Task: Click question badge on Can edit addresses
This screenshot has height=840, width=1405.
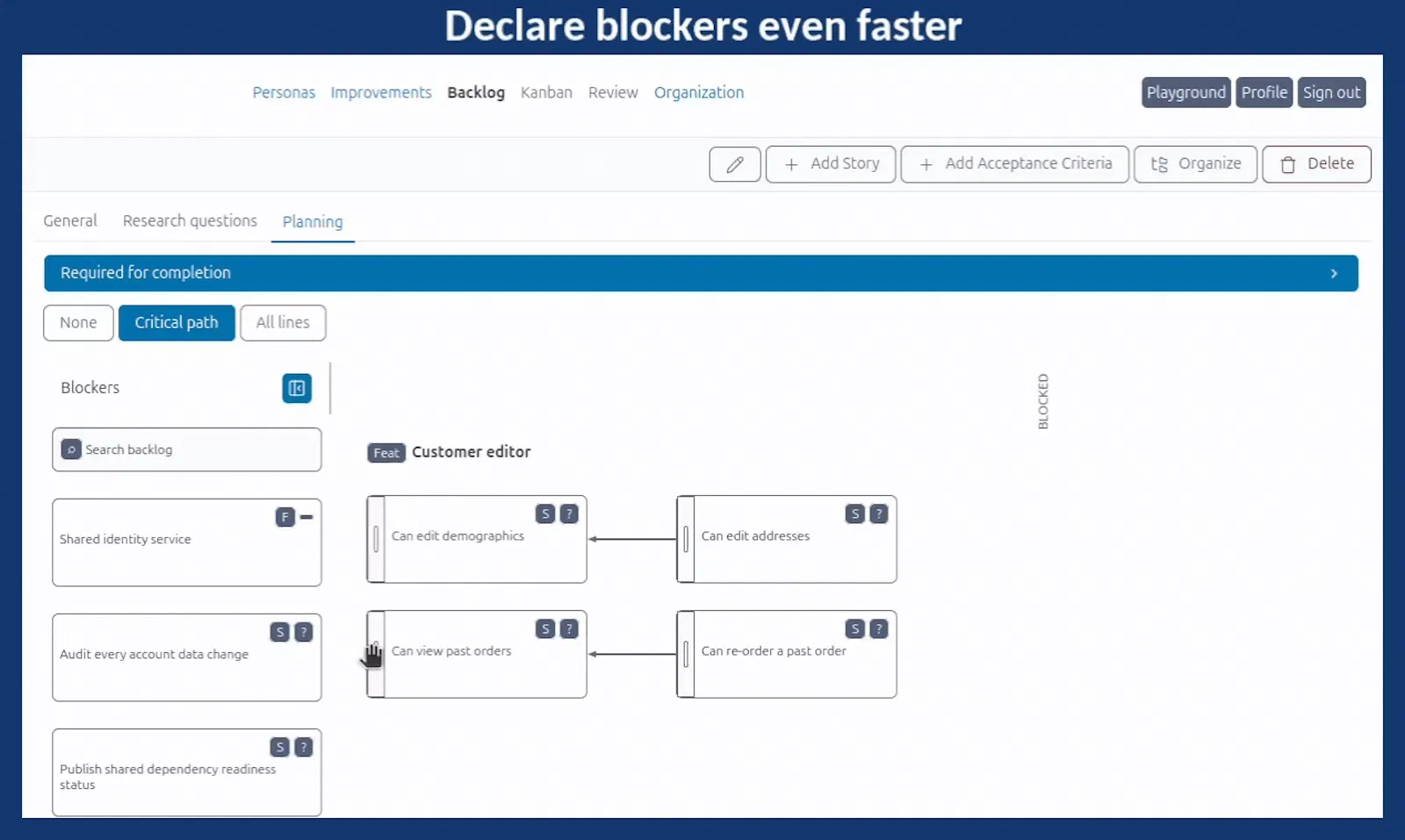Action: [878, 513]
